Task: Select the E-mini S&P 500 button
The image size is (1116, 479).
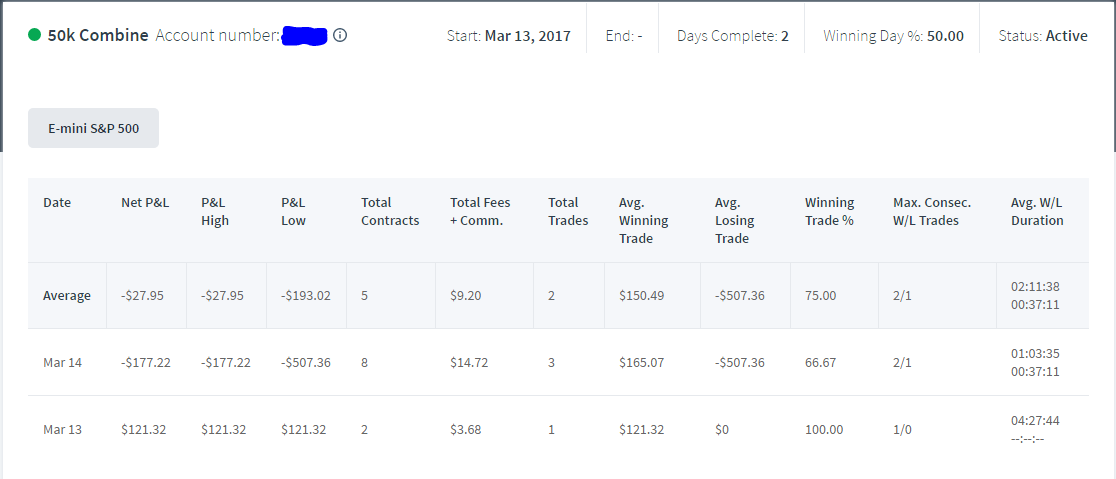Action: click(93, 128)
